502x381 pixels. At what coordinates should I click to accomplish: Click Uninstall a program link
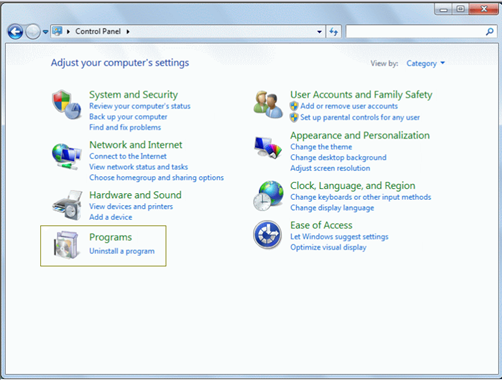coord(122,251)
